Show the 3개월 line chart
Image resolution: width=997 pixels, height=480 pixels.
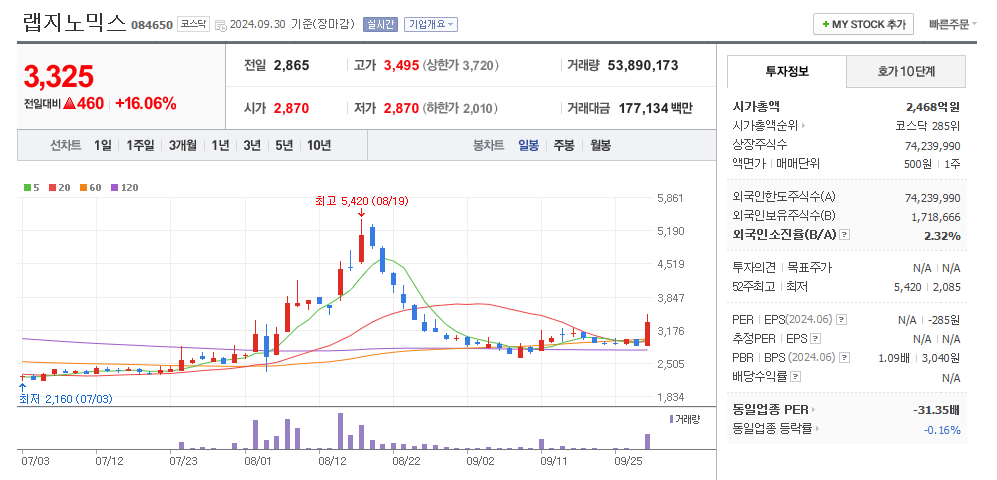pos(183,146)
